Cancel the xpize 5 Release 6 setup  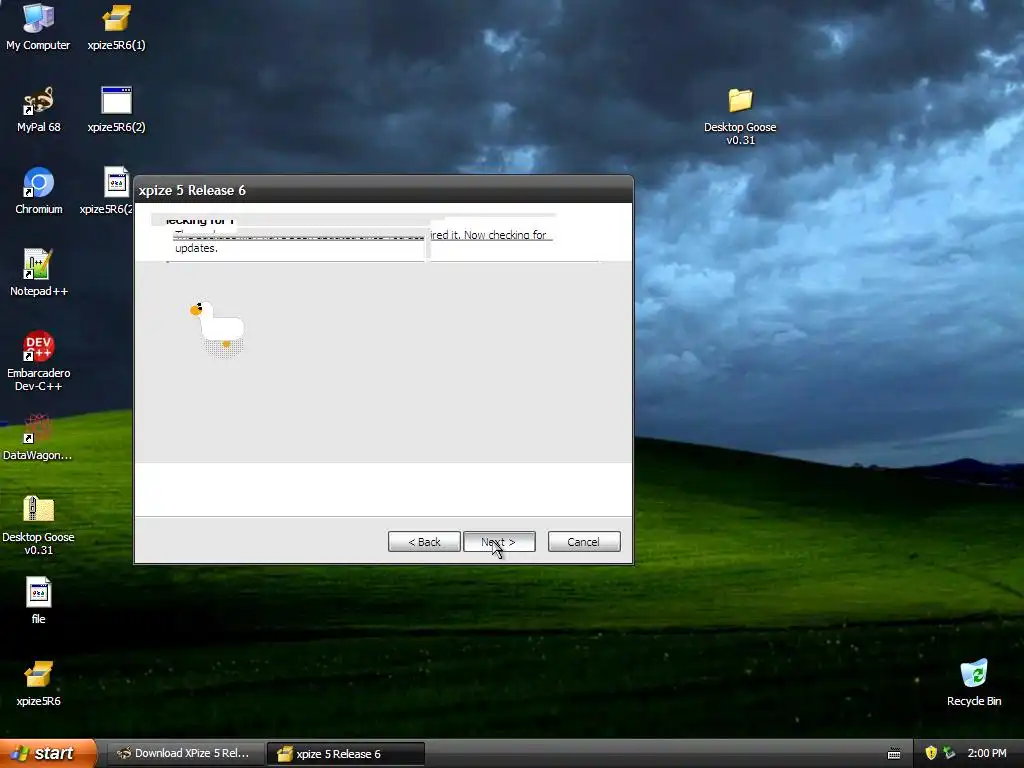point(584,541)
